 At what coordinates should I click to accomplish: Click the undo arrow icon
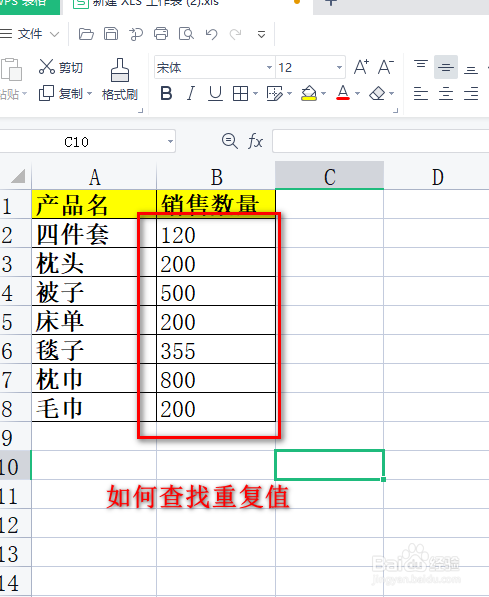[211, 34]
